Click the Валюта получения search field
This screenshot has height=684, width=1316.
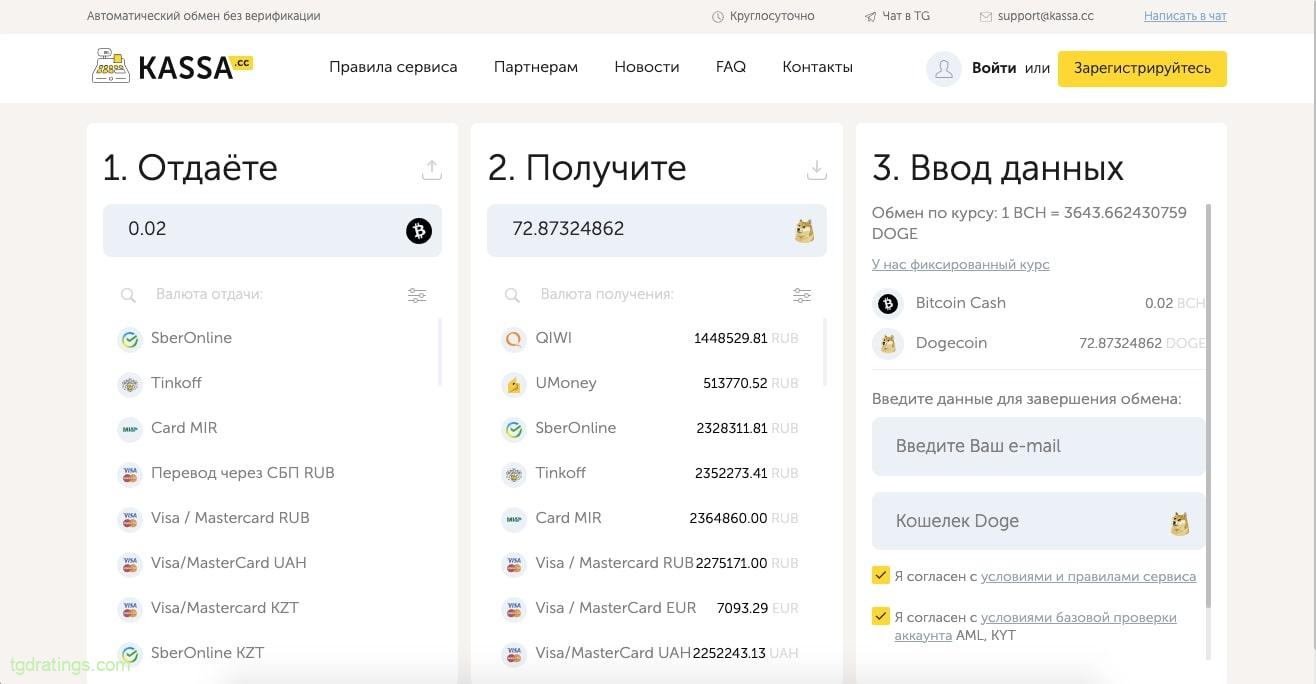click(657, 295)
